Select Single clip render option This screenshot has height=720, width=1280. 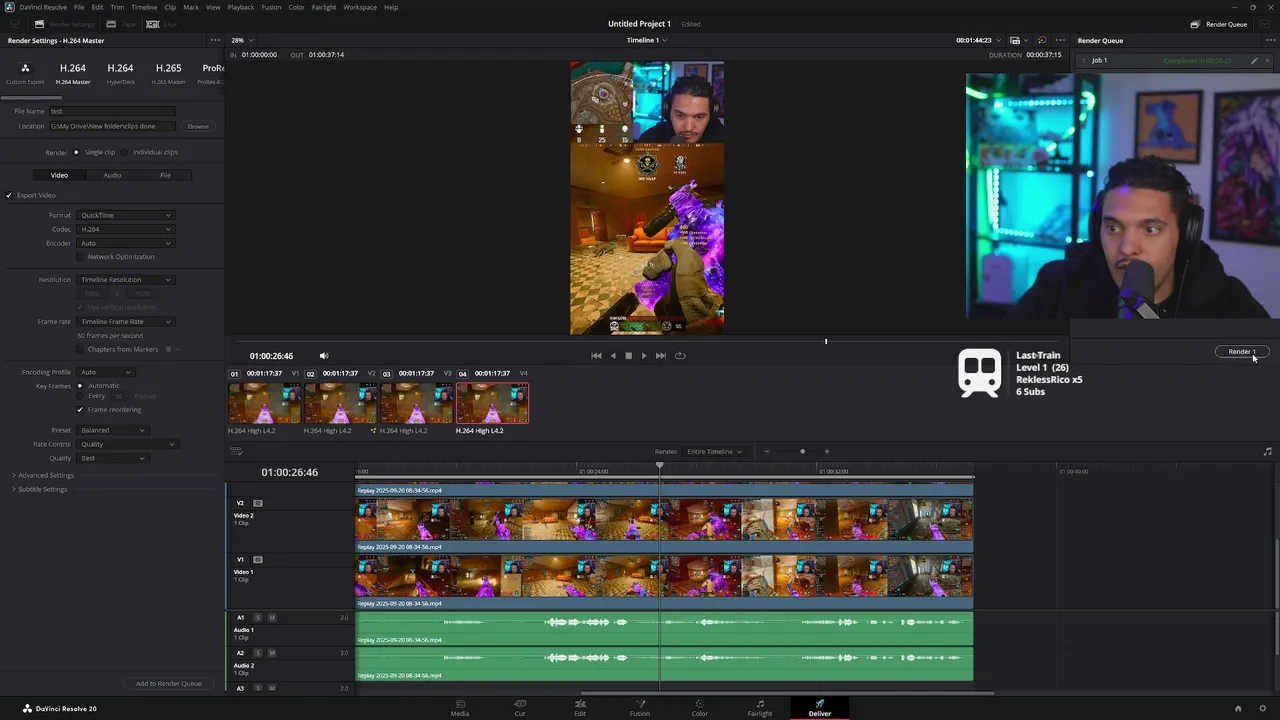pyautogui.click(x=76, y=152)
